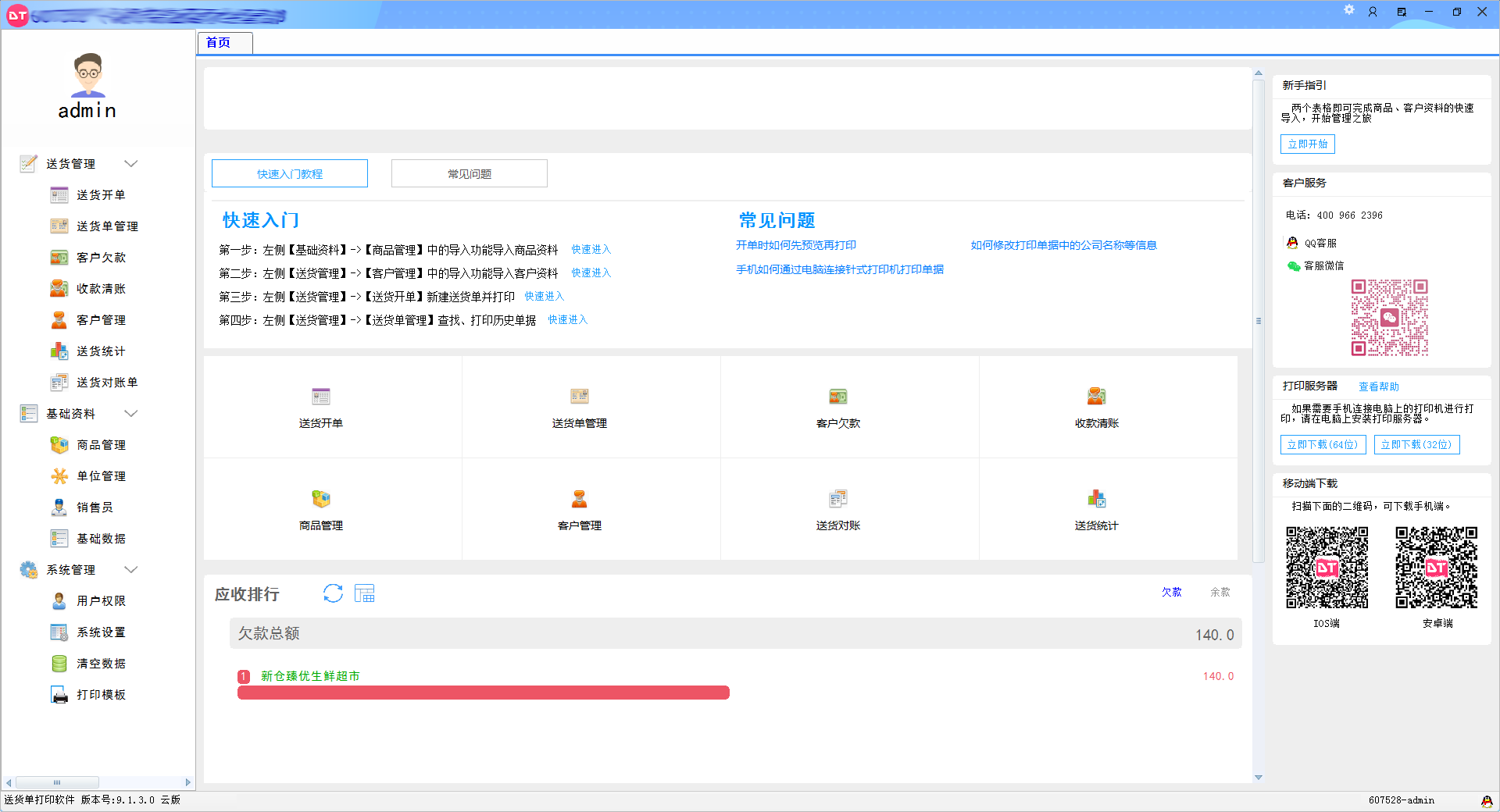Click the message window icon in title bar
Viewport: 1500px width, 812px height.
(x=1402, y=12)
